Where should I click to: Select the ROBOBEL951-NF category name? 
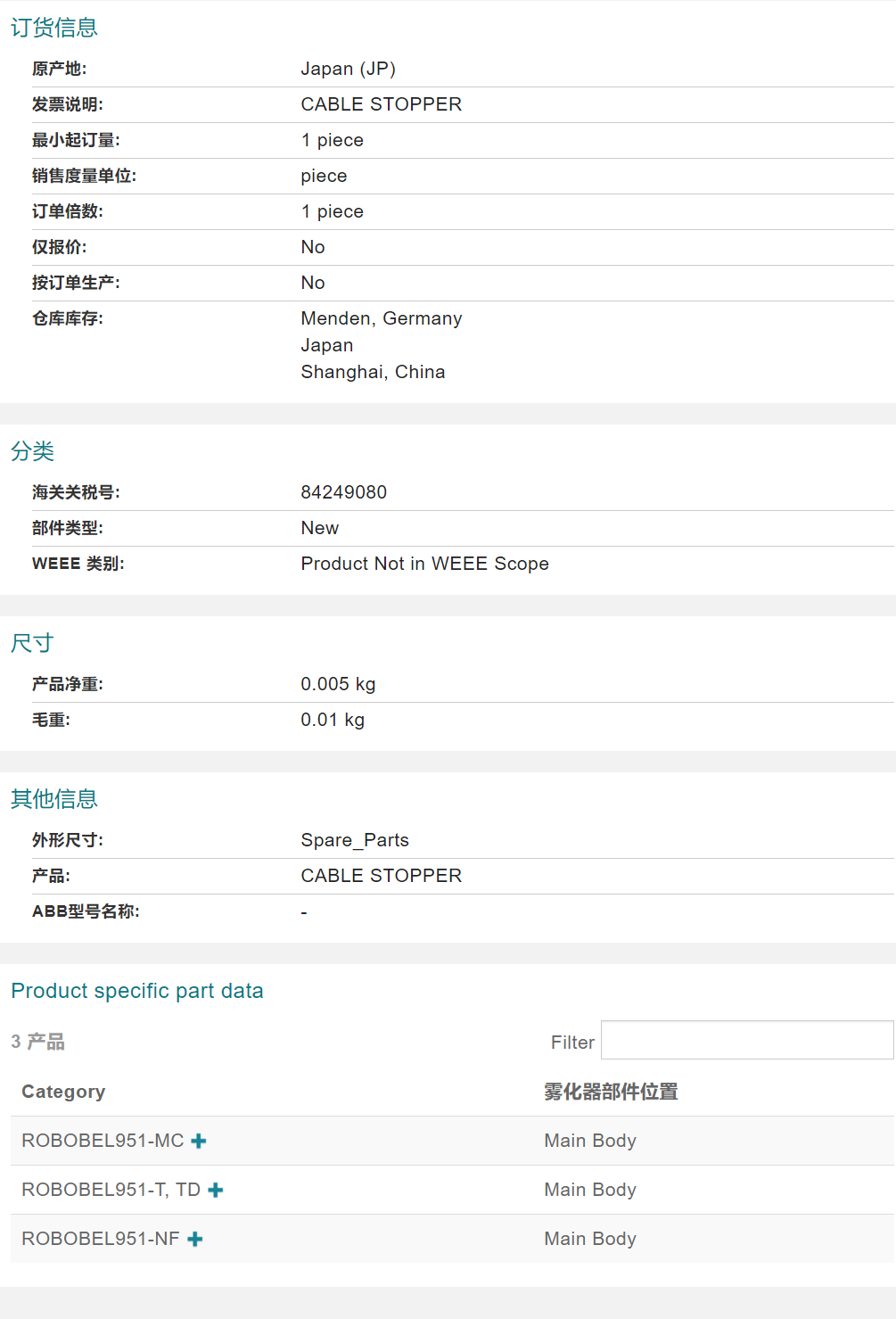[100, 1239]
